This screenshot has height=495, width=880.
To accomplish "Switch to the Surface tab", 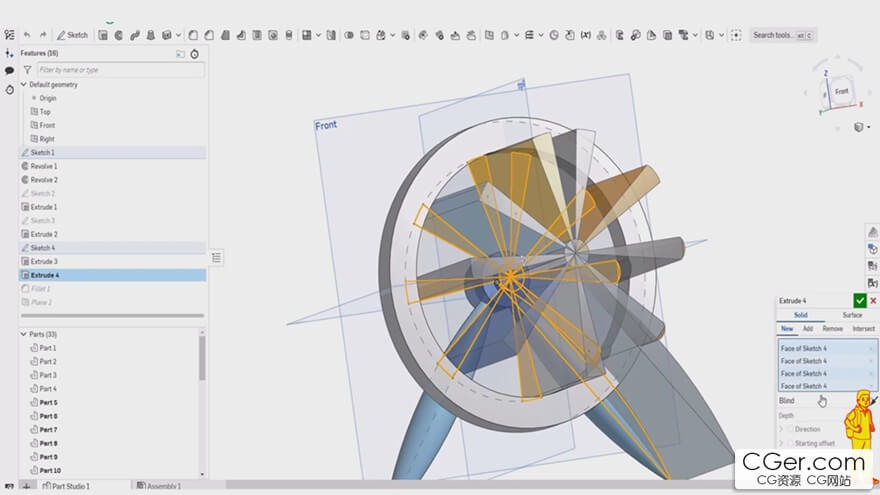I will tap(851, 315).
